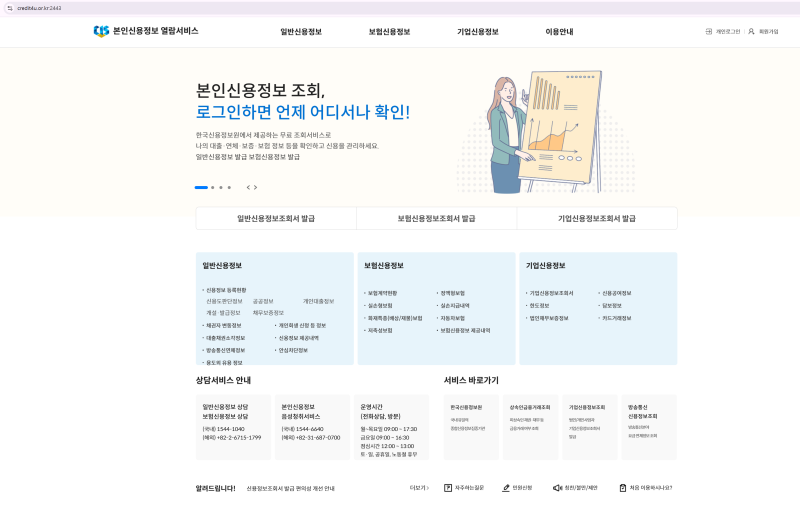Click the CIS logo in the header
Screen dimensions: 800x507
coord(101,31)
